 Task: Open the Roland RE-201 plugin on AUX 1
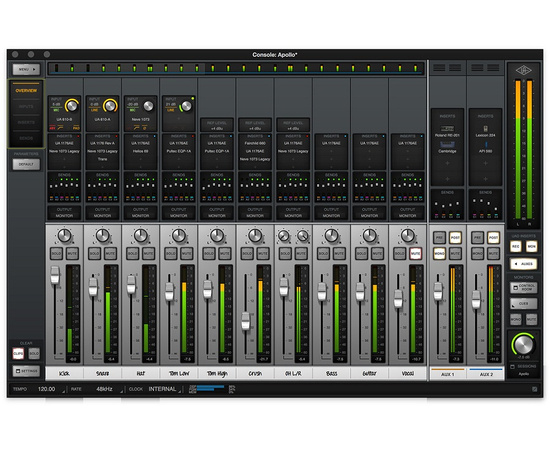click(447, 131)
